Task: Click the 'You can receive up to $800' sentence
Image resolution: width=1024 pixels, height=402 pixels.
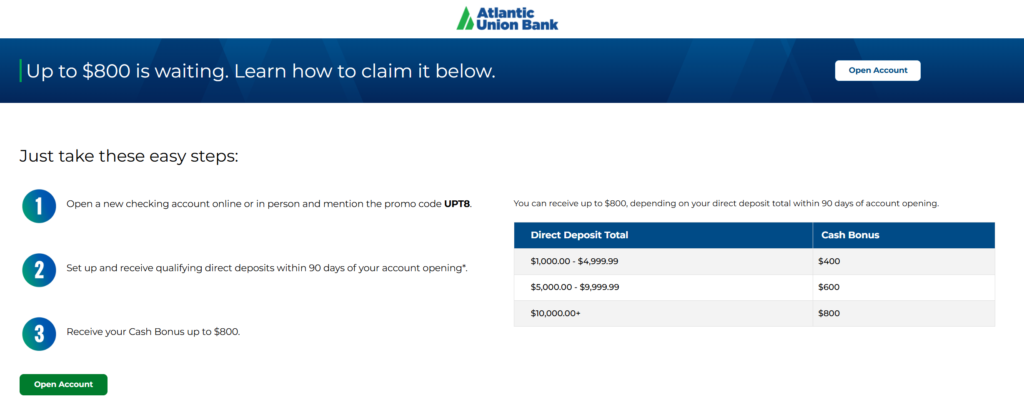Action: tap(726, 204)
